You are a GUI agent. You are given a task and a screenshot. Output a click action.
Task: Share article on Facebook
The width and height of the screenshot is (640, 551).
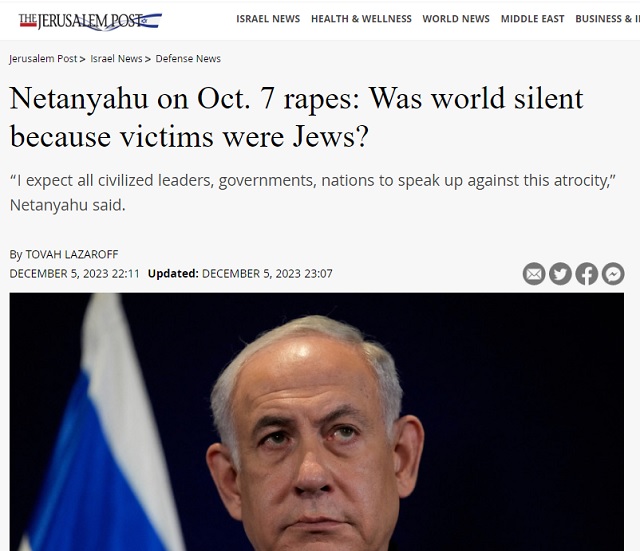click(587, 274)
